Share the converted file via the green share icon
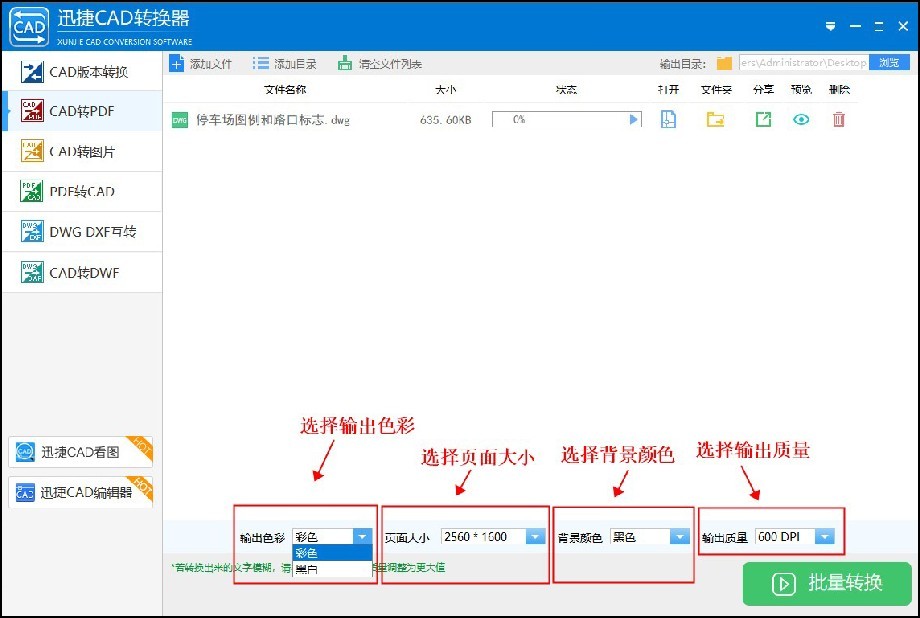The width and height of the screenshot is (920, 618). 762,118
